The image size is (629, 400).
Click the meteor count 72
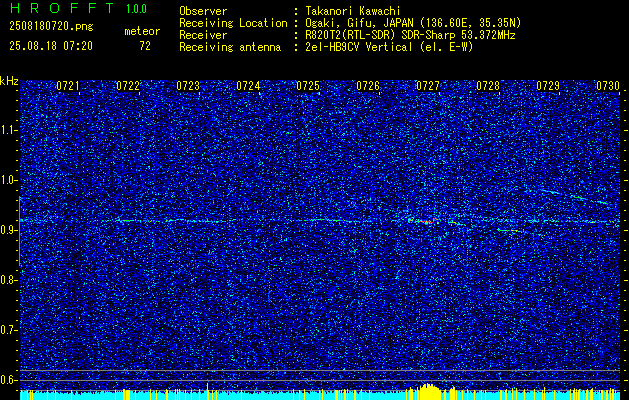coord(145,46)
